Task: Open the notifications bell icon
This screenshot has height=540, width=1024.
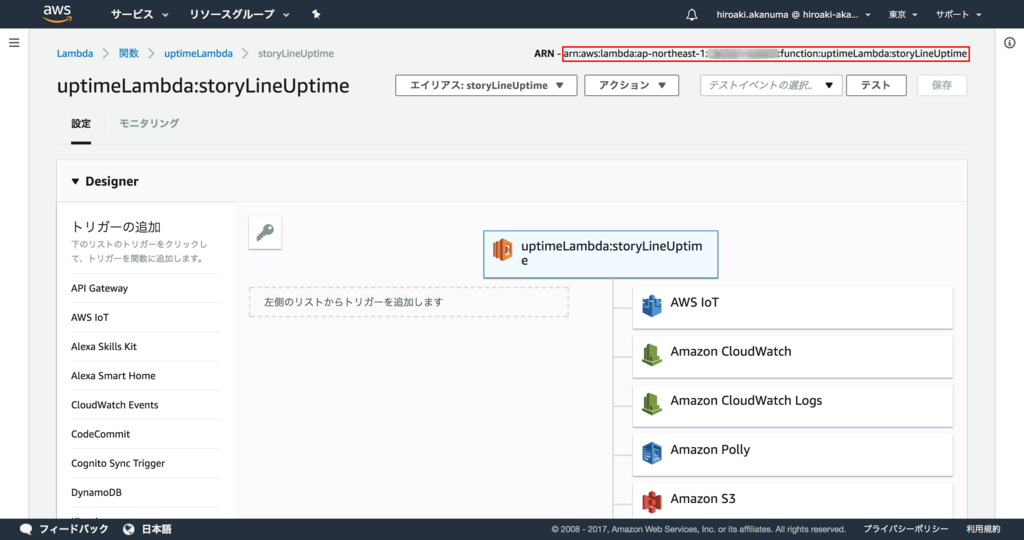Action: coord(692,14)
